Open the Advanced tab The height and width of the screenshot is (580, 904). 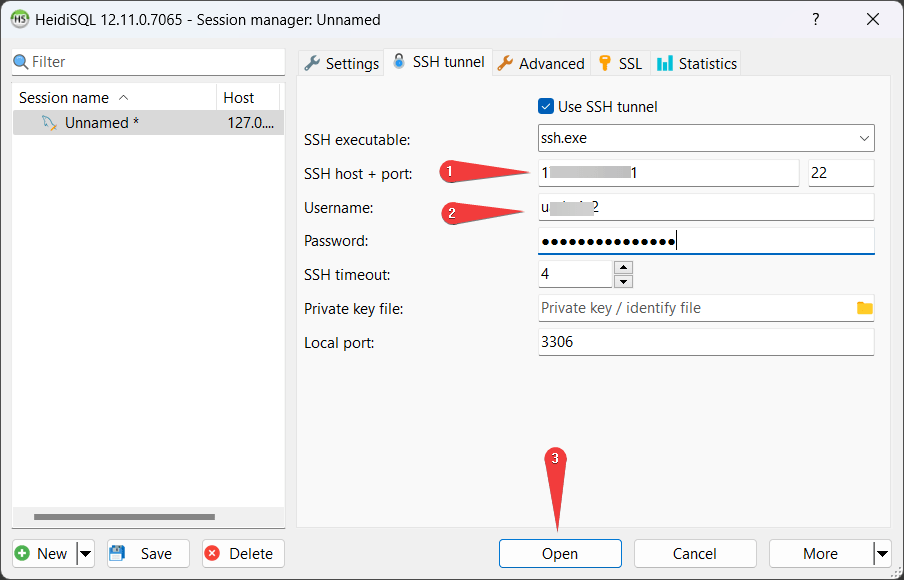coord(541,63)
